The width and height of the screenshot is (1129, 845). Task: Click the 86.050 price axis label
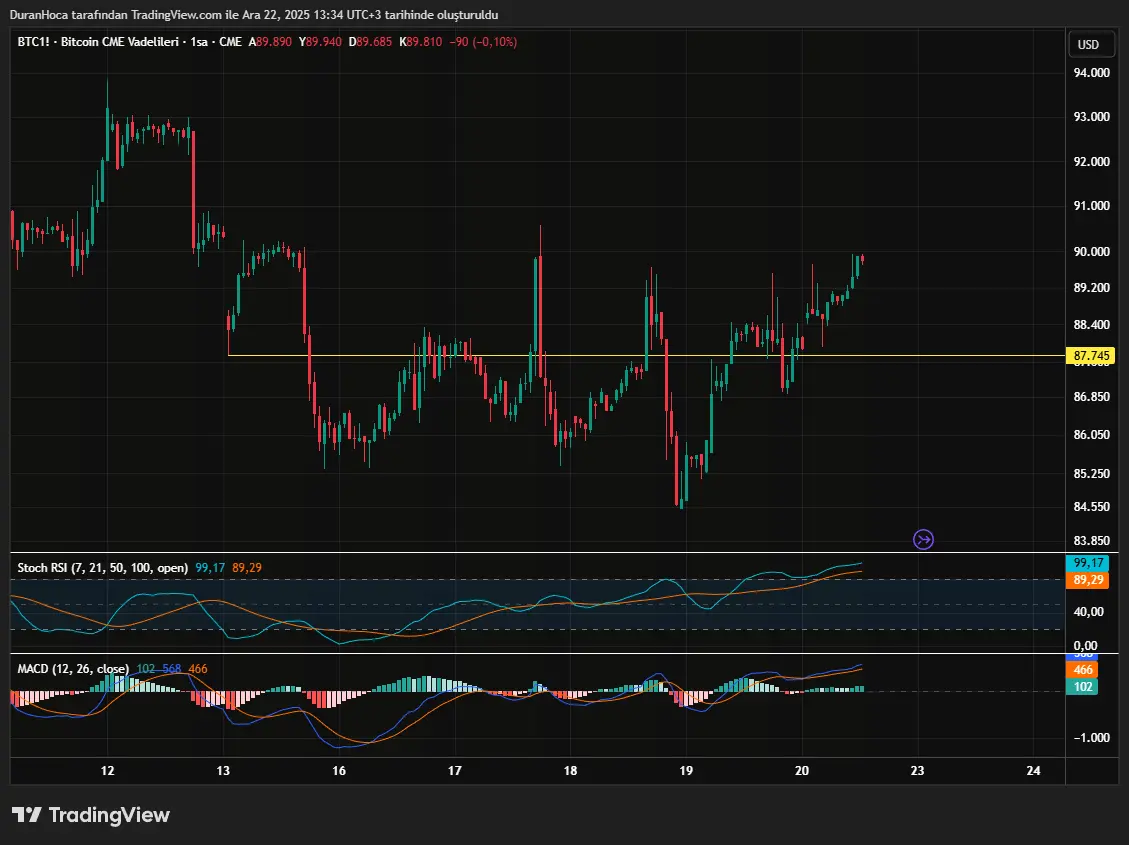coord(1091,435)
